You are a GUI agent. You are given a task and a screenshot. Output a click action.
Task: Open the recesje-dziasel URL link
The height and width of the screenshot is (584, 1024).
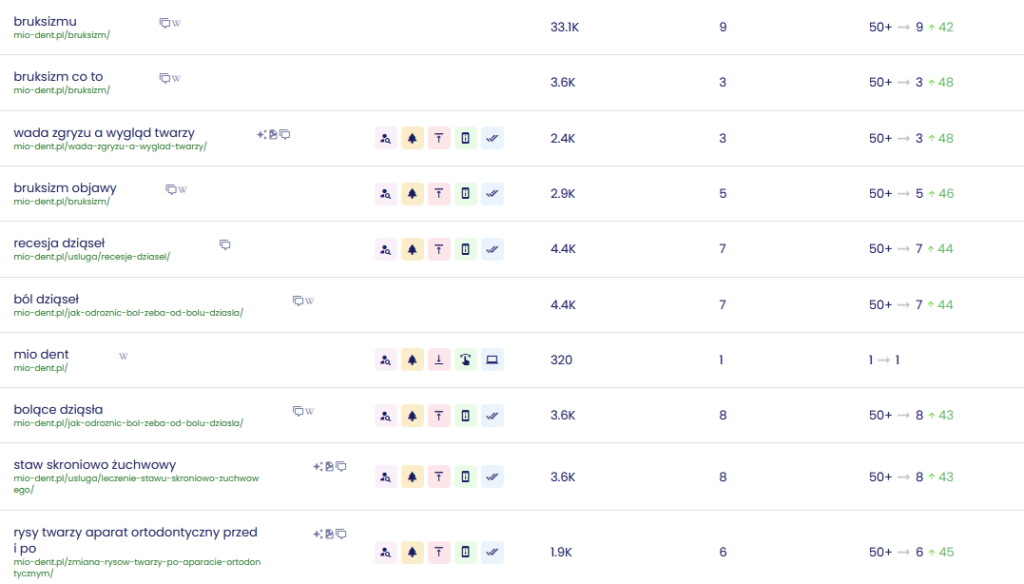coord(92,256)
